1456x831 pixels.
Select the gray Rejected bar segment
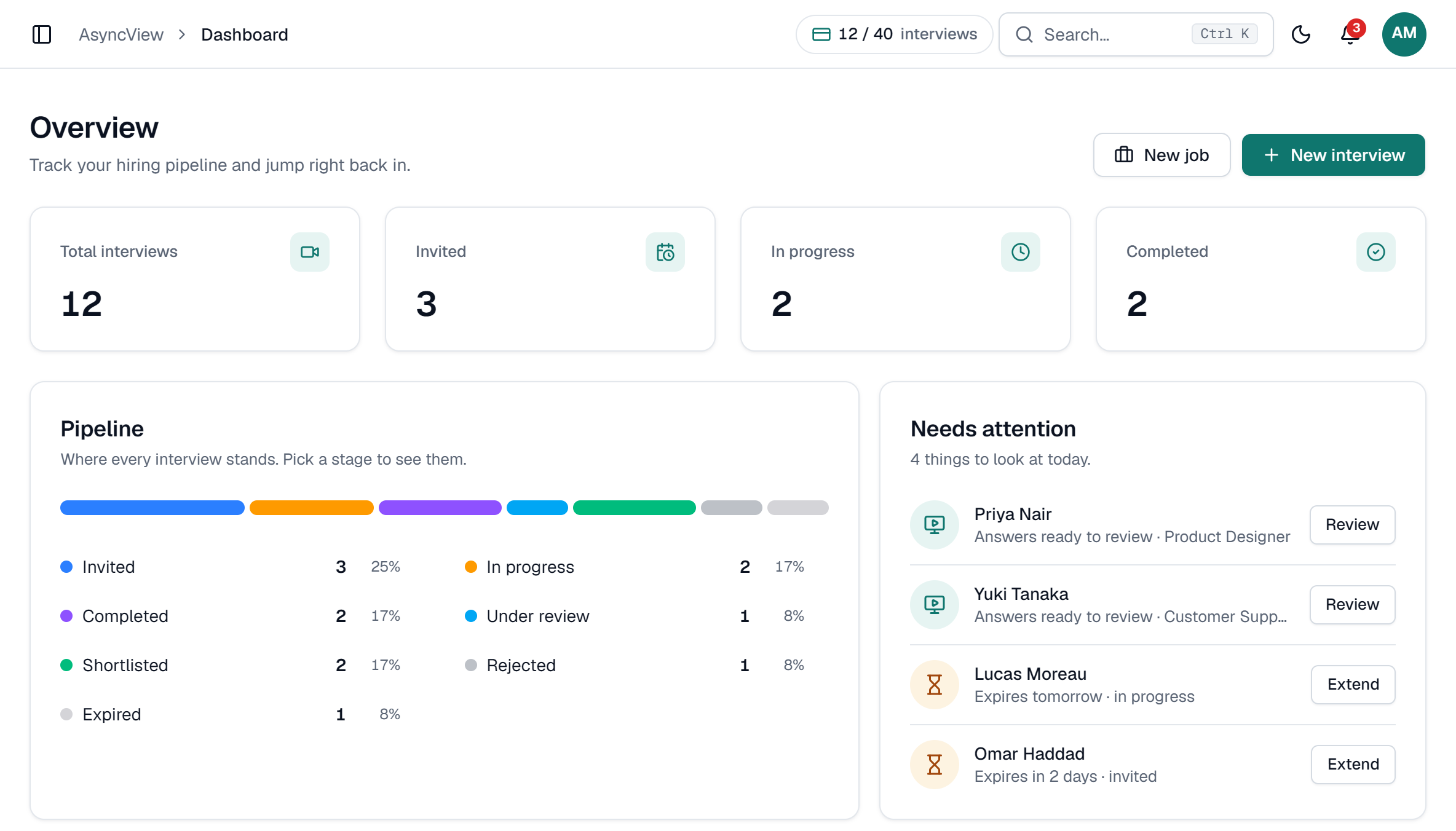pyautogui.click(x=732, y=508)
